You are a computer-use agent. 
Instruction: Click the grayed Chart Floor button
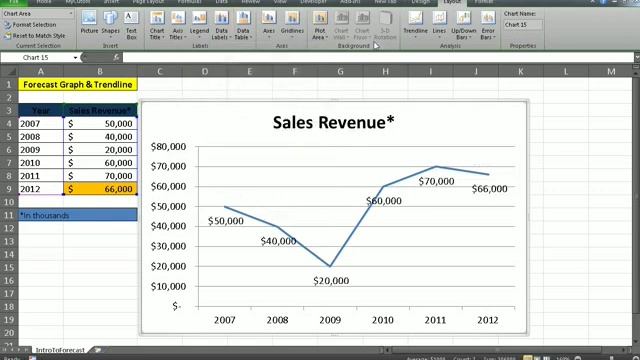362,25
